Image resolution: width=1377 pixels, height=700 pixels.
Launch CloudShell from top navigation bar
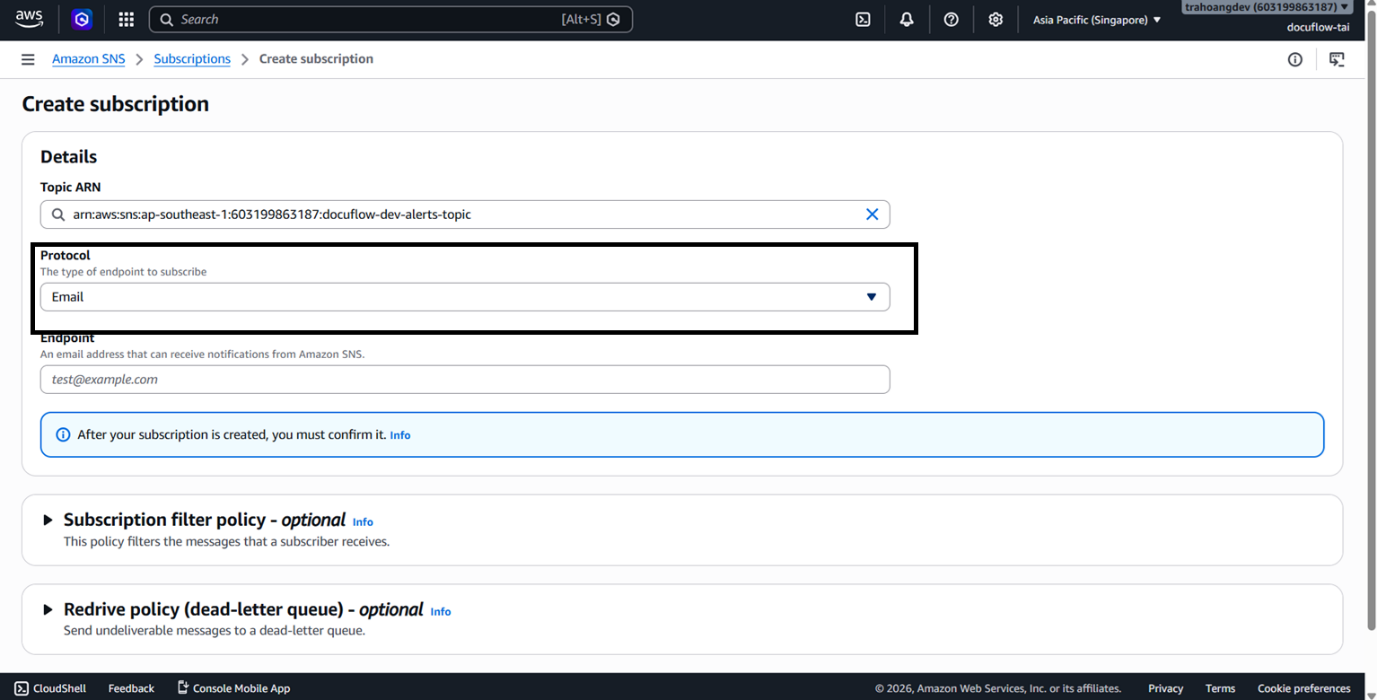click(863, 19)
